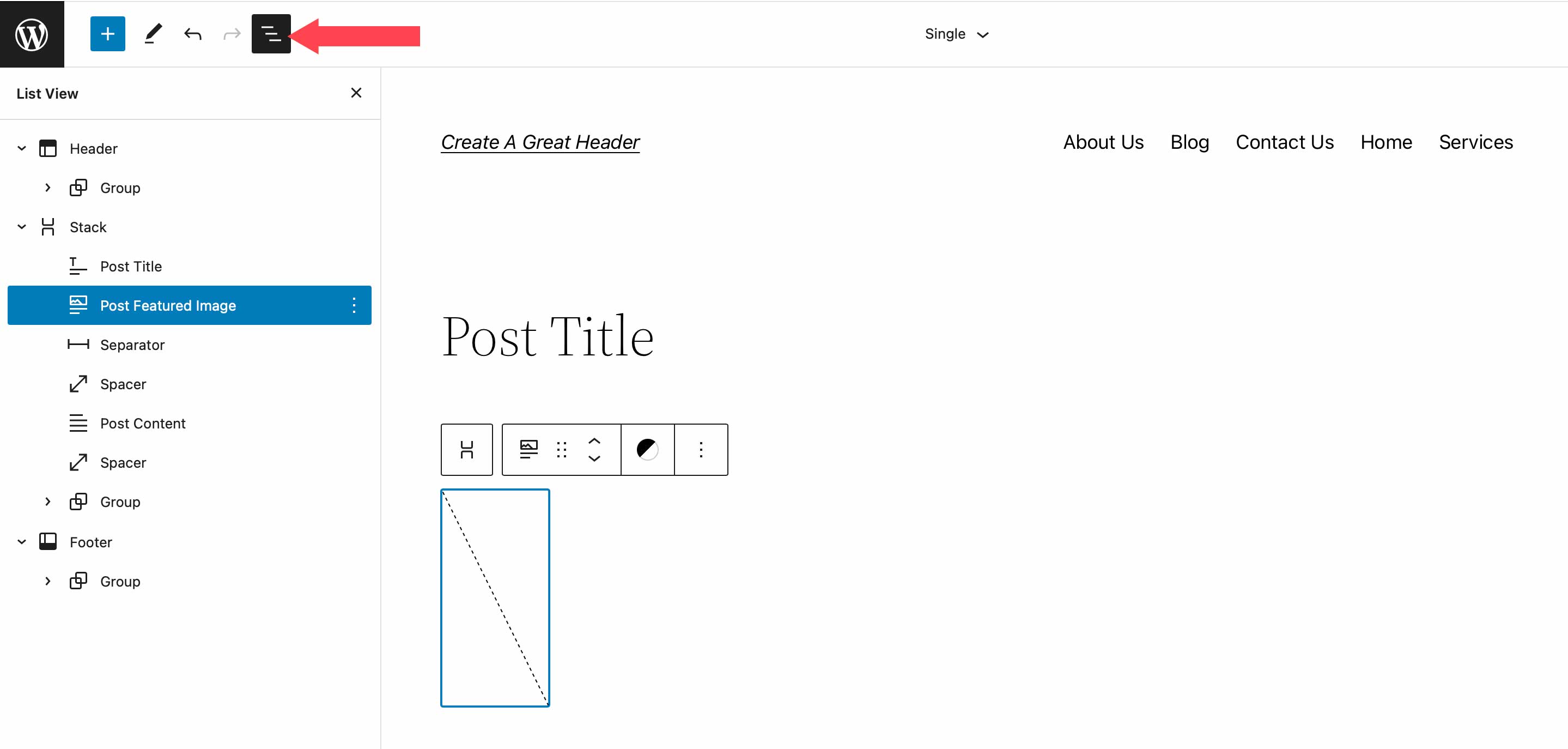The image size is (1568, 749).
Task: Expand the Group under Header
Action: [48, 188]
